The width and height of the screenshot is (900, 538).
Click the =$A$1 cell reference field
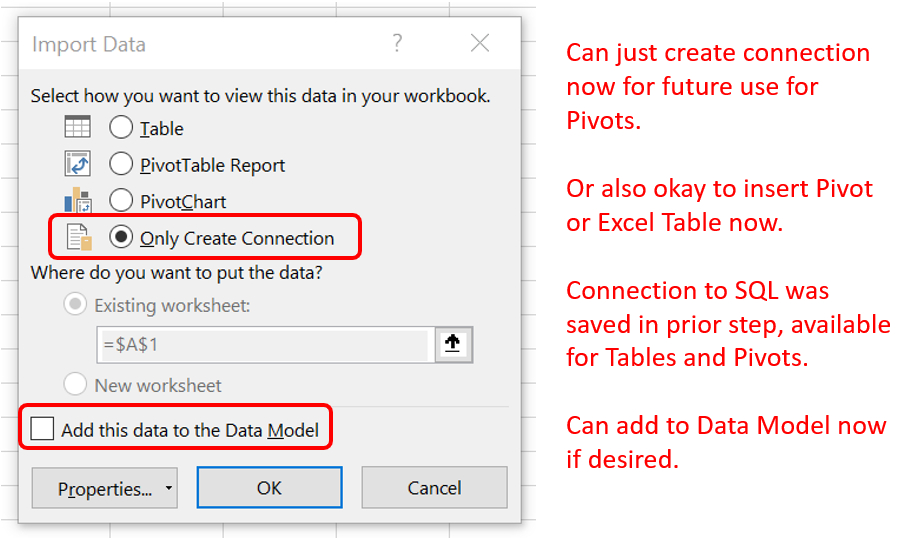click(x=263, y=345)
